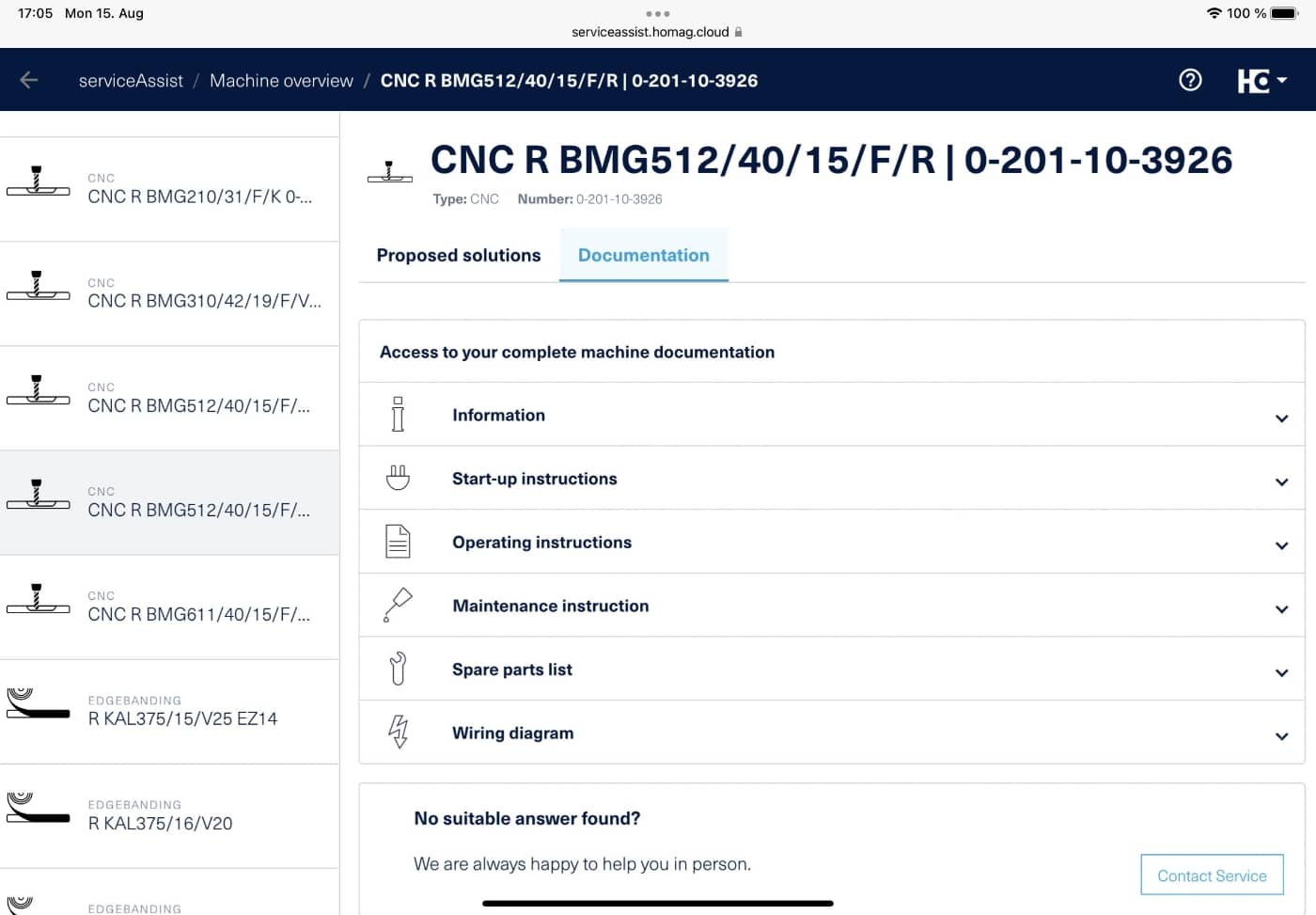Click the Spare parts list wrench icon
This screenshot has height=915, width=1316.
[398, 669]
